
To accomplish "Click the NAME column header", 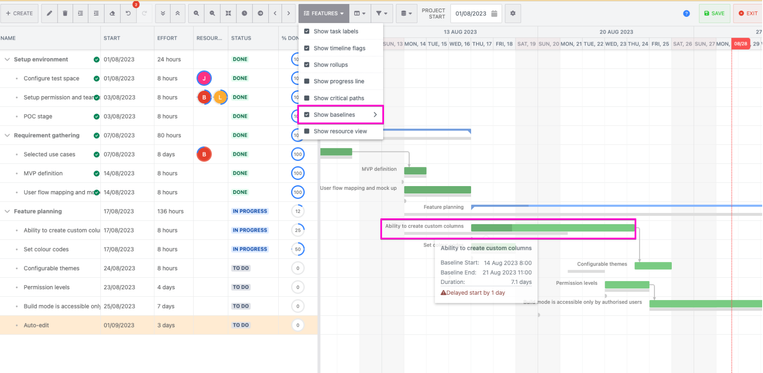I will (50, 38).
